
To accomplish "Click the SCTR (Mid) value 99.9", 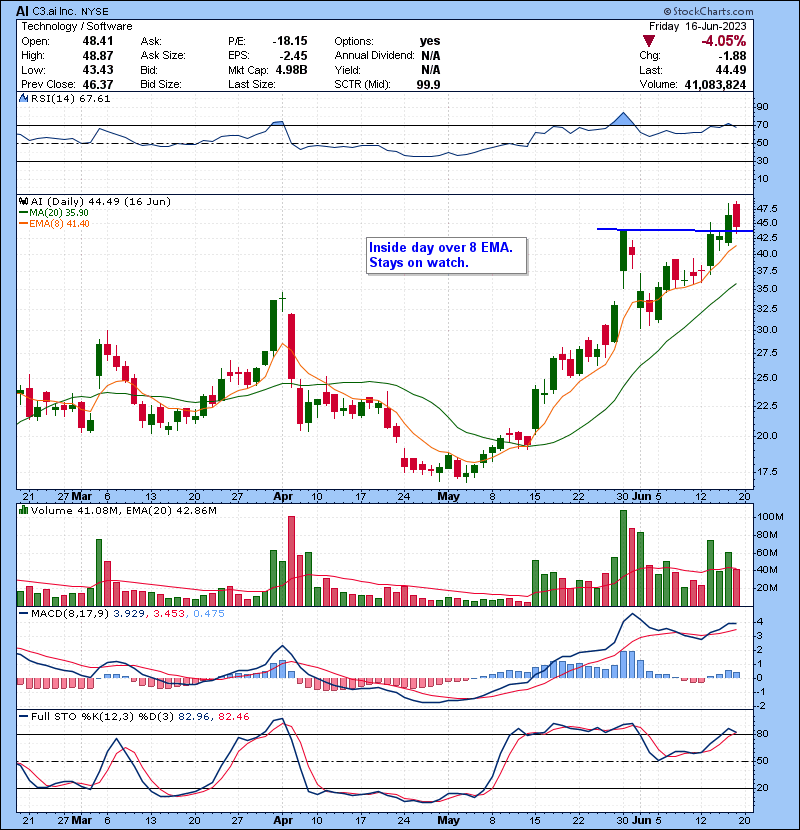I will coord(428,84).
